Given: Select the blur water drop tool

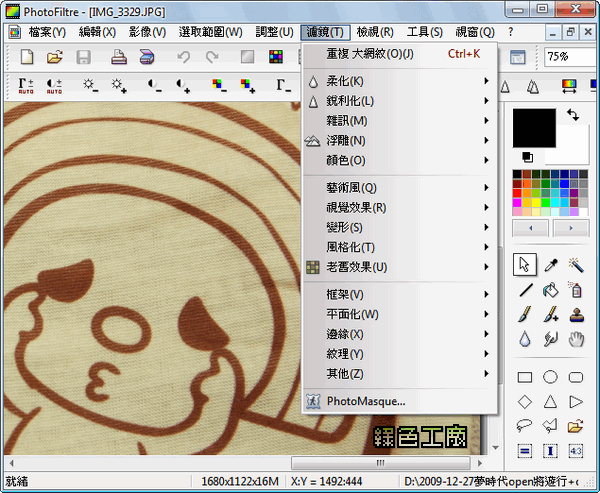Looking at the screenshot, I should coord(525,339).
